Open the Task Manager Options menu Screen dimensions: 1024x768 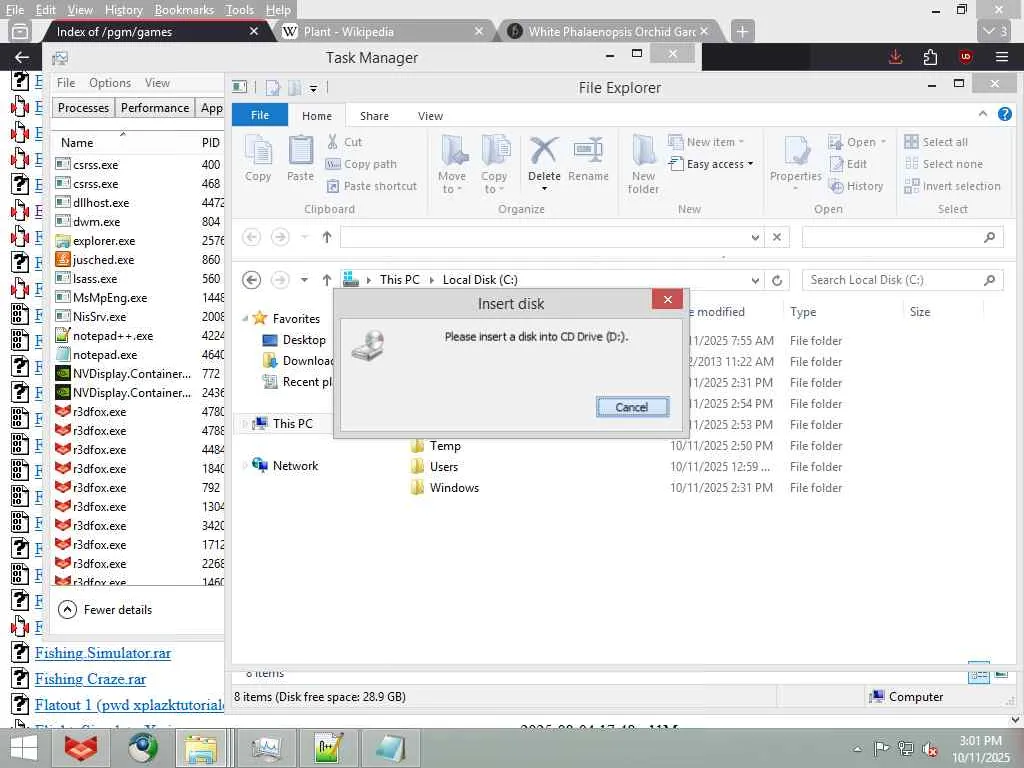pyautogui.click(x=110, y=83)
